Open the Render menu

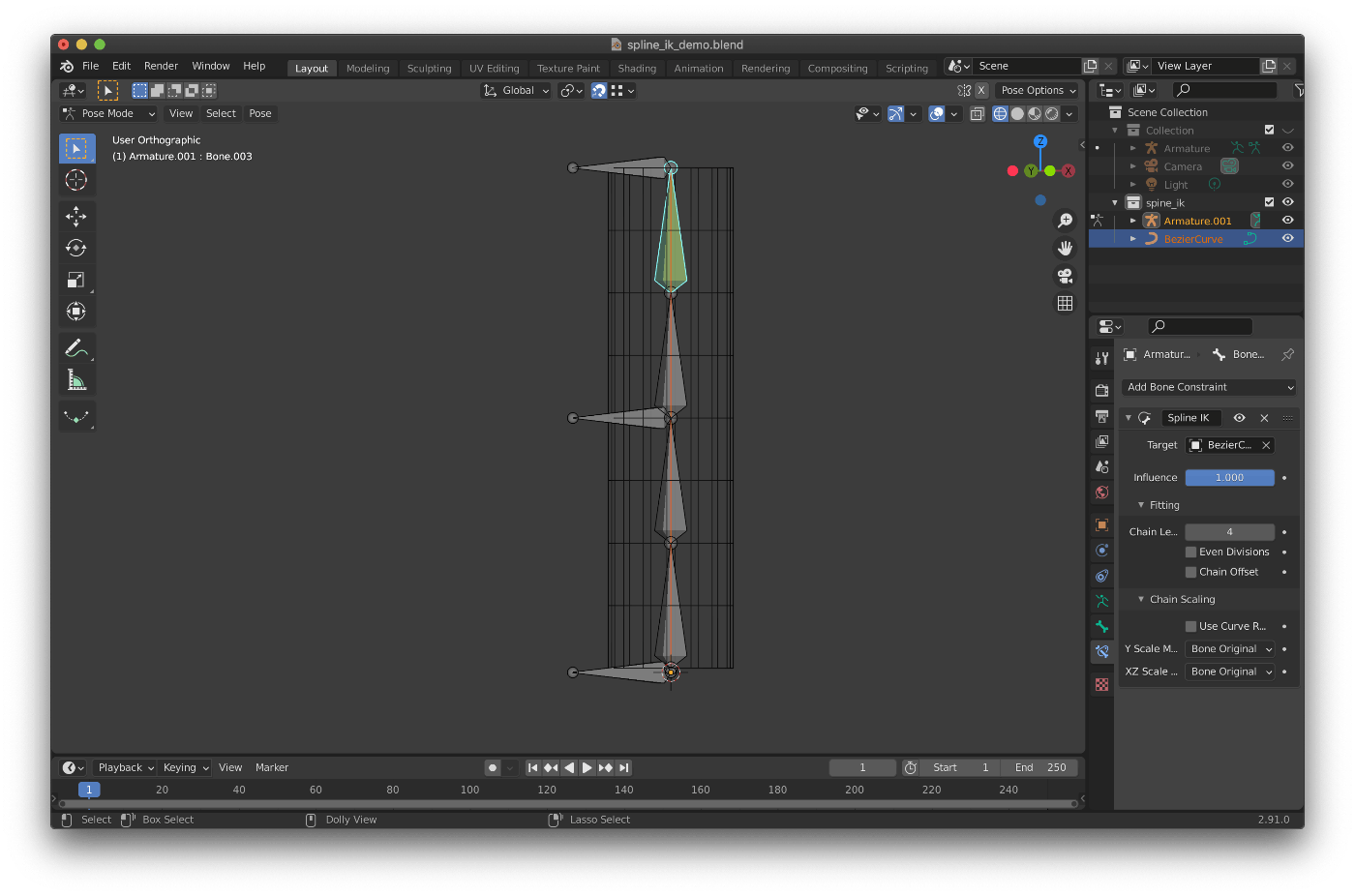[x=161, y=66]
